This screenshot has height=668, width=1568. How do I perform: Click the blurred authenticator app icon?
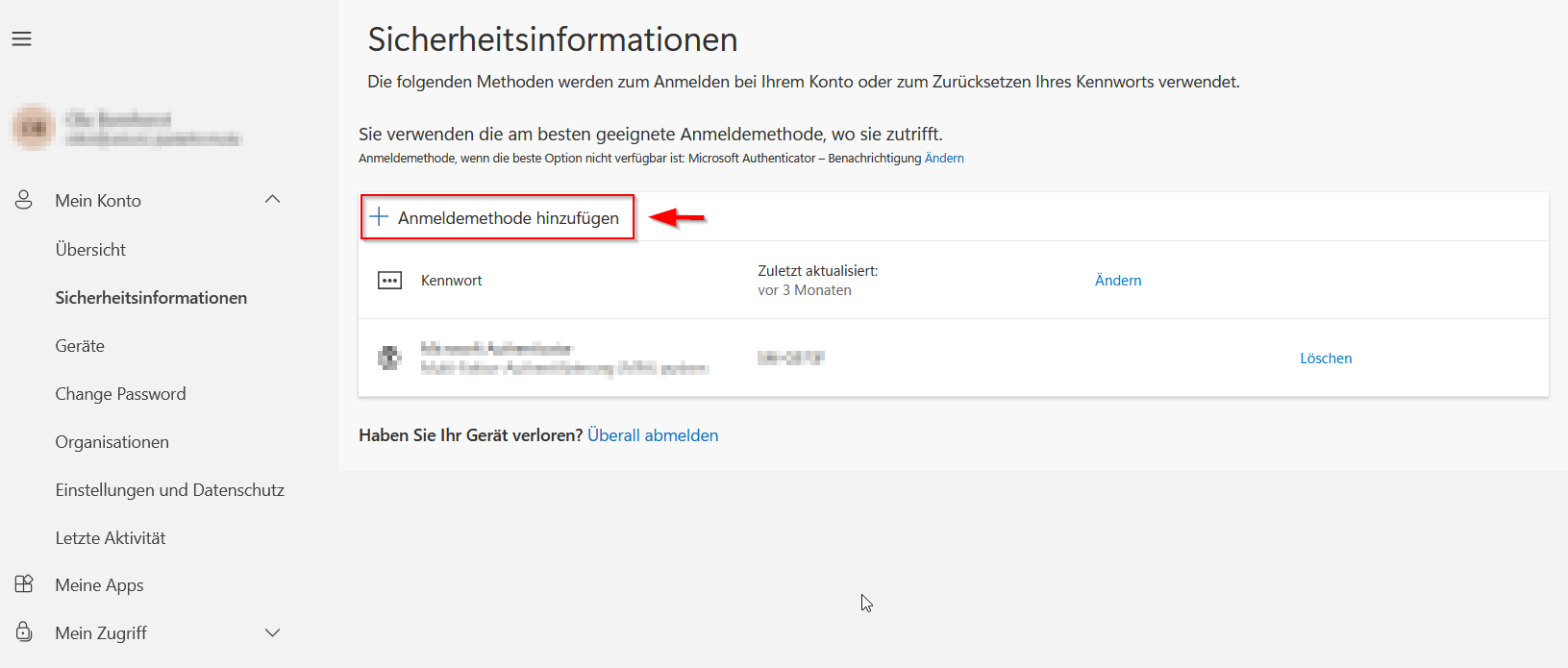pos(389,358)
